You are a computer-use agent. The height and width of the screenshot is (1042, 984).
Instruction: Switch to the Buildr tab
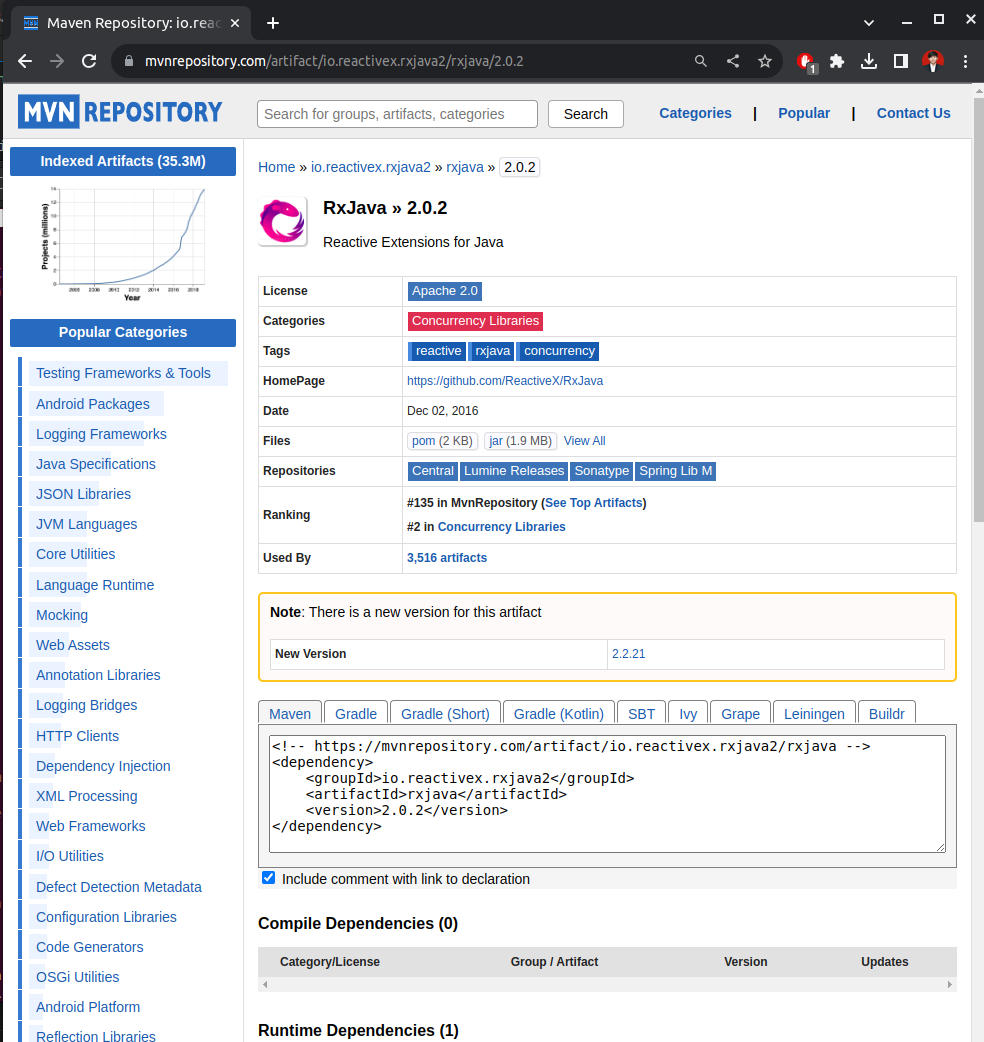[886, 714]
